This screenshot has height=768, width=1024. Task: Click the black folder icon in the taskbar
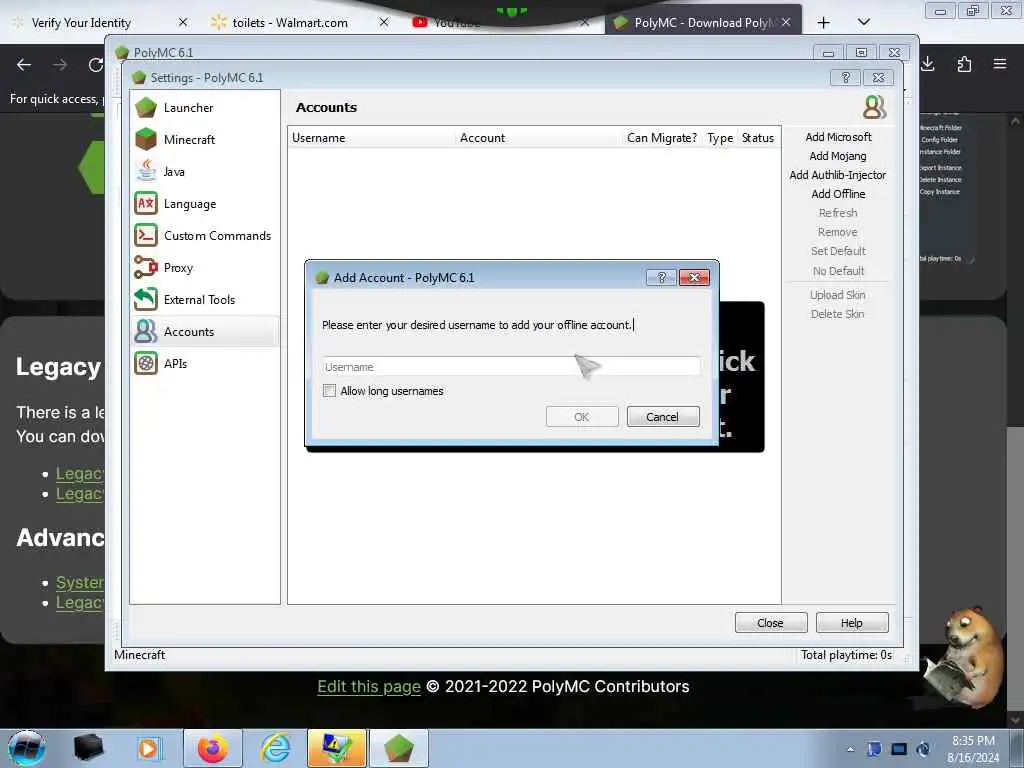coord(88,748)
